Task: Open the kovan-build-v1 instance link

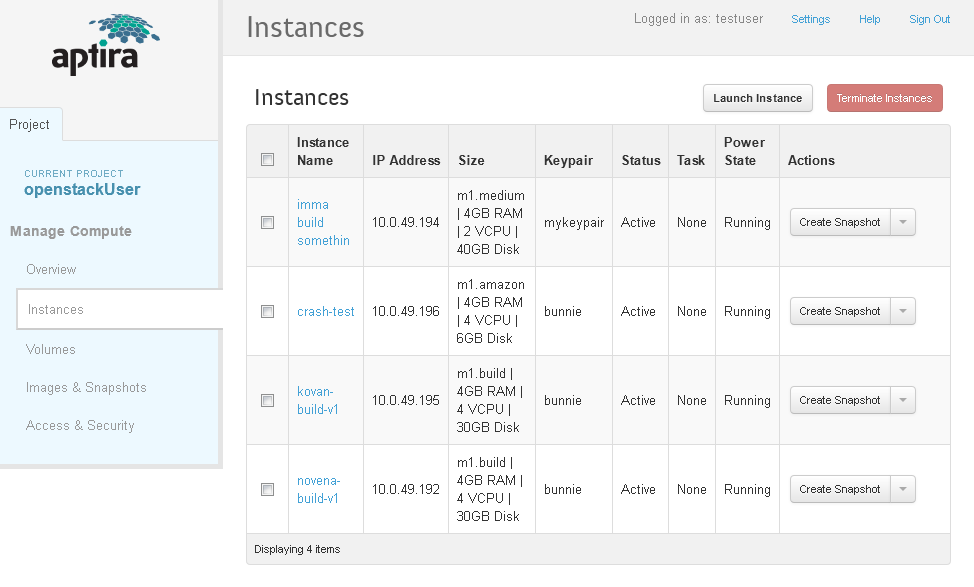Action: (x=317, y=401)
